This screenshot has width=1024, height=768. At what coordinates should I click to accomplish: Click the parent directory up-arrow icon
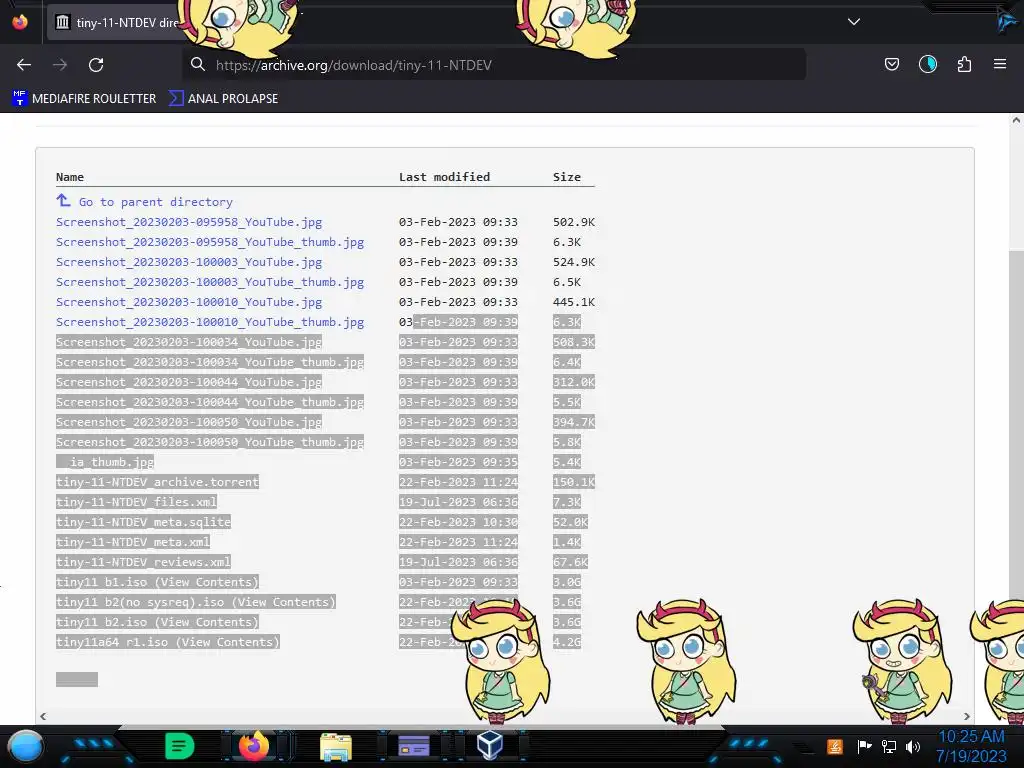pyautogui.click(x=63, y=200)
